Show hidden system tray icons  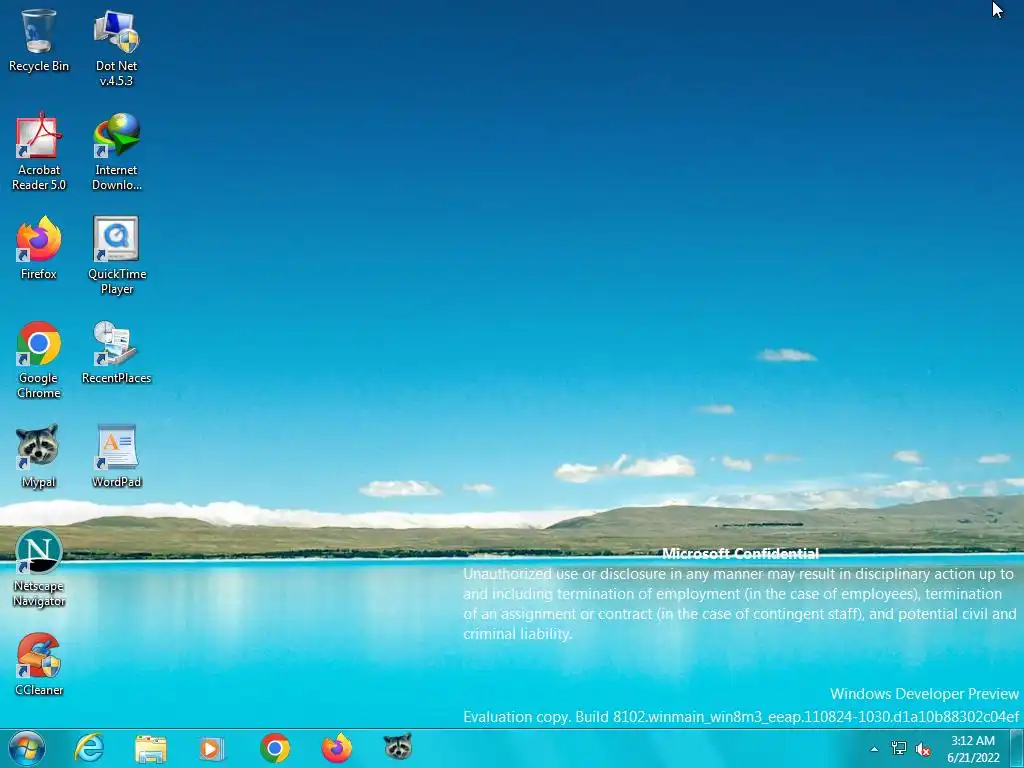click(874, 749)
